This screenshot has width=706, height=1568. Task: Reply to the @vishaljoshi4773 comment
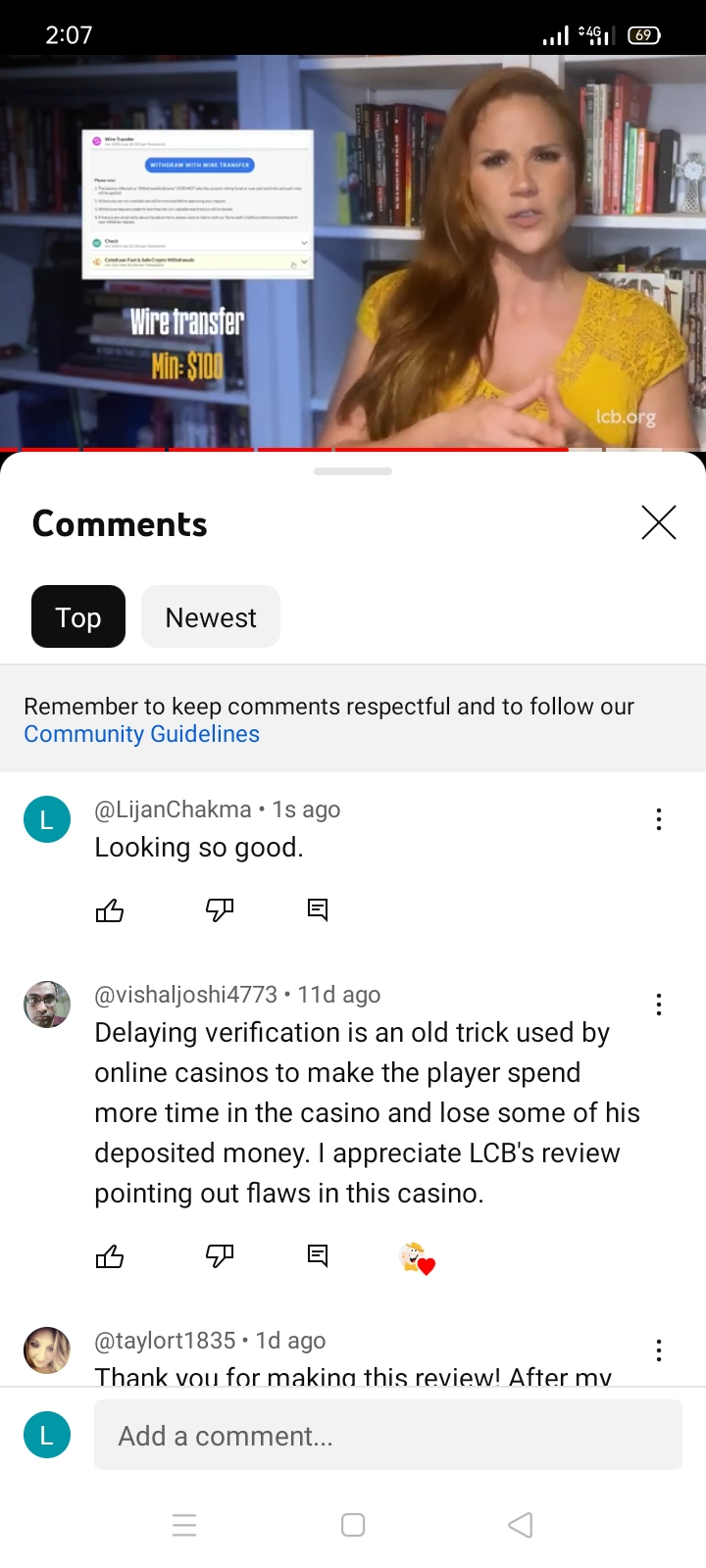tap(318, 1255)
